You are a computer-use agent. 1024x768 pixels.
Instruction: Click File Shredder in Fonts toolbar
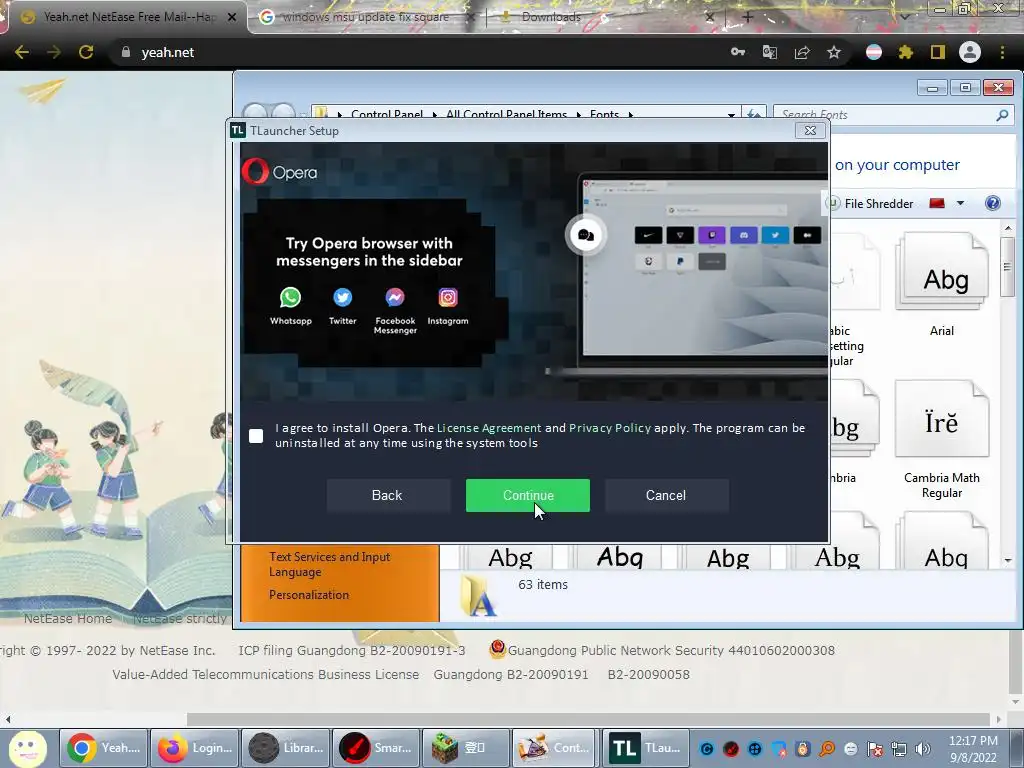coord(878,204)
